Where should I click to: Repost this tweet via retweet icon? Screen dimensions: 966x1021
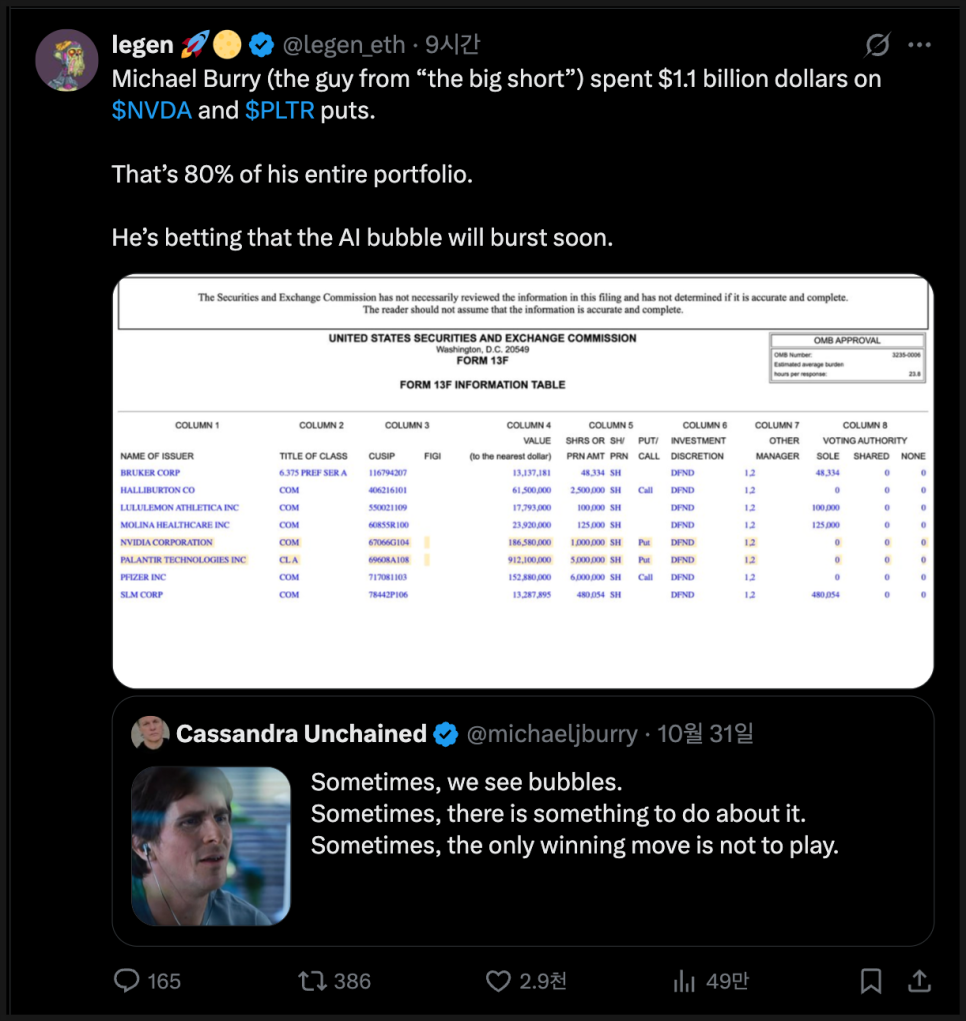(313, 981)
